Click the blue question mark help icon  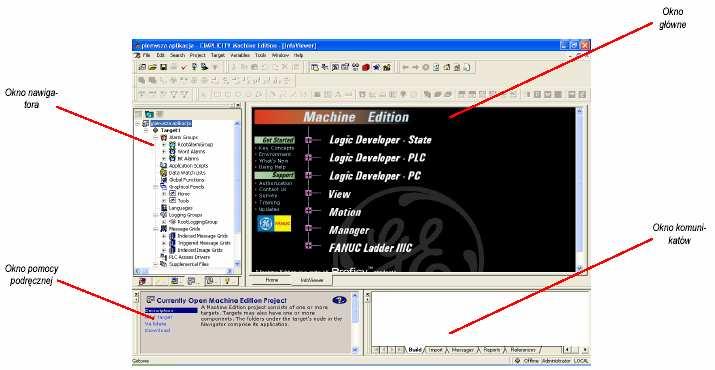pyautogui.click(x=339, y=300)
